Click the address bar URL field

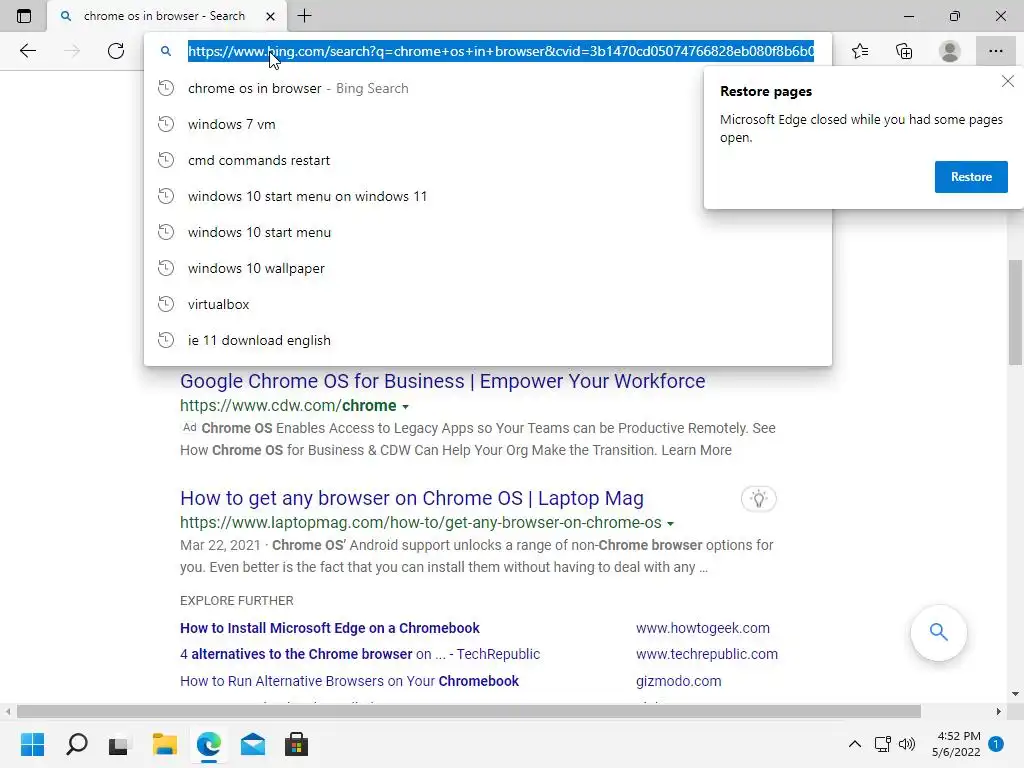tap(501, 51)
